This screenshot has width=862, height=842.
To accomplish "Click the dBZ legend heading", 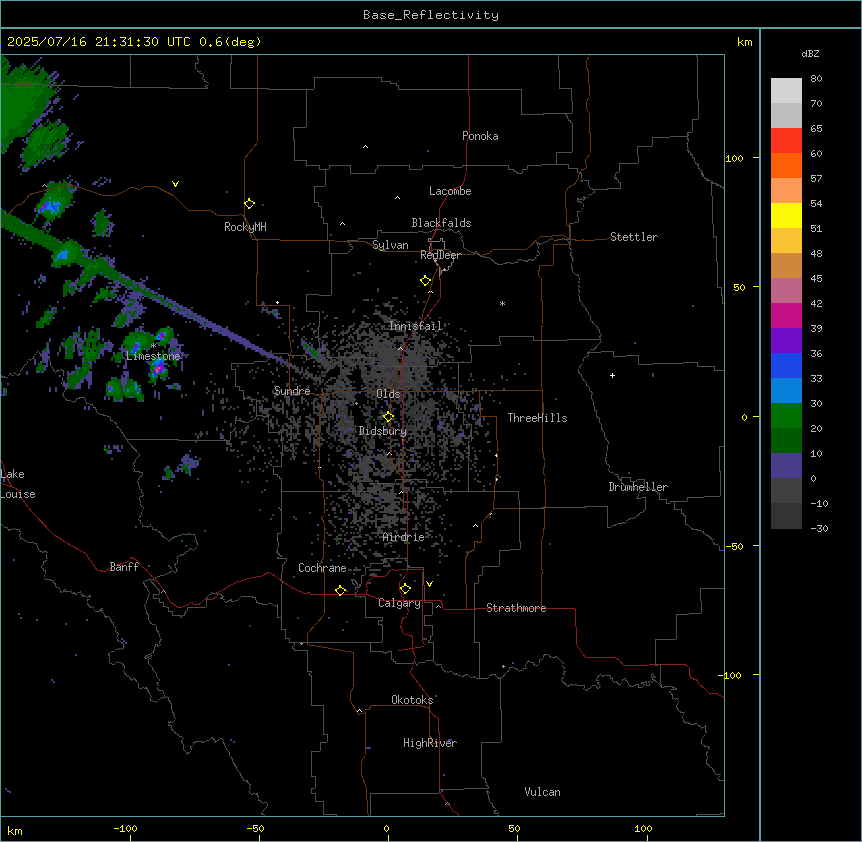I will pyautogui.click(x=810, y=53).
